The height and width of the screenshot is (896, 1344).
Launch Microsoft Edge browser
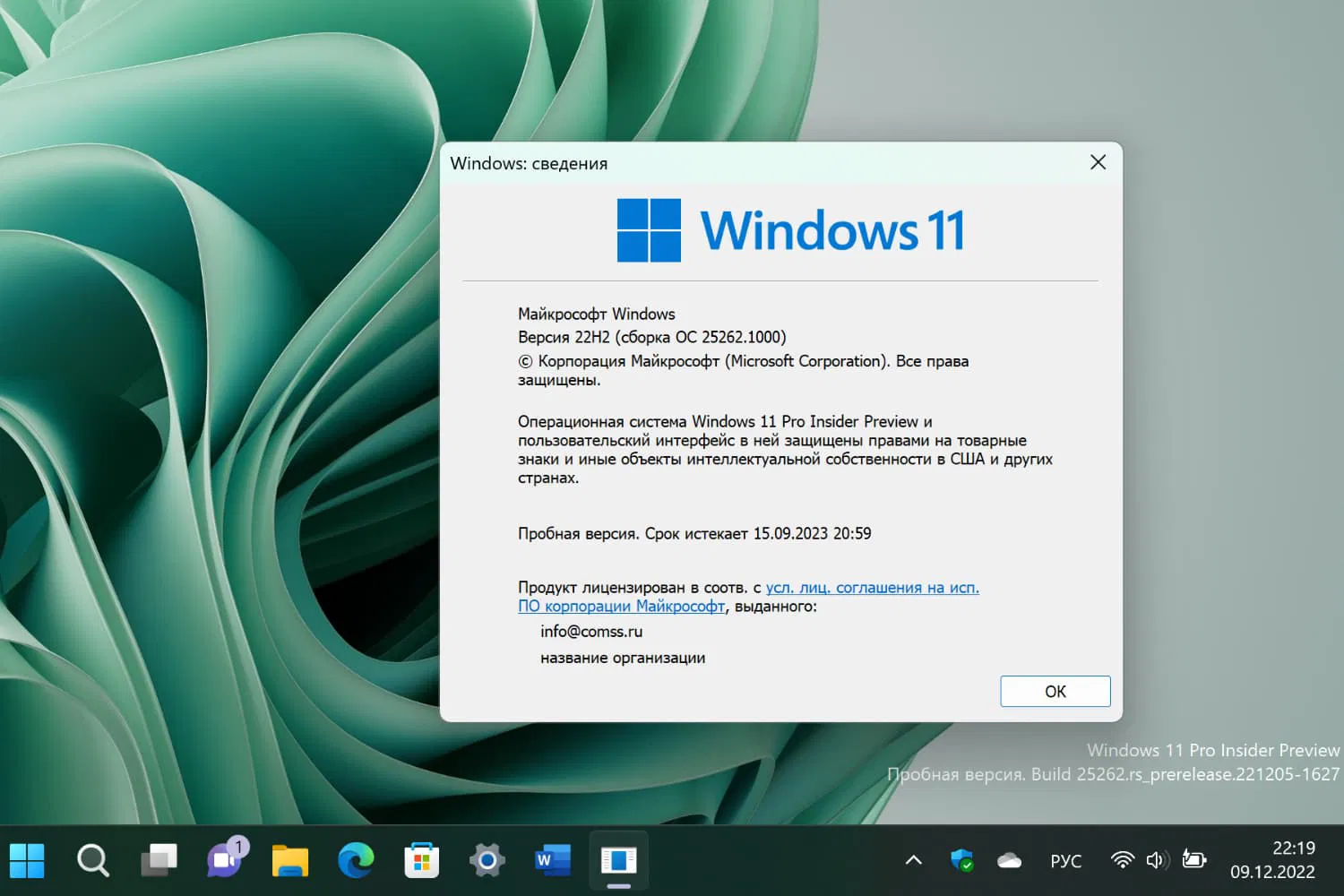[x=356, y=861]
